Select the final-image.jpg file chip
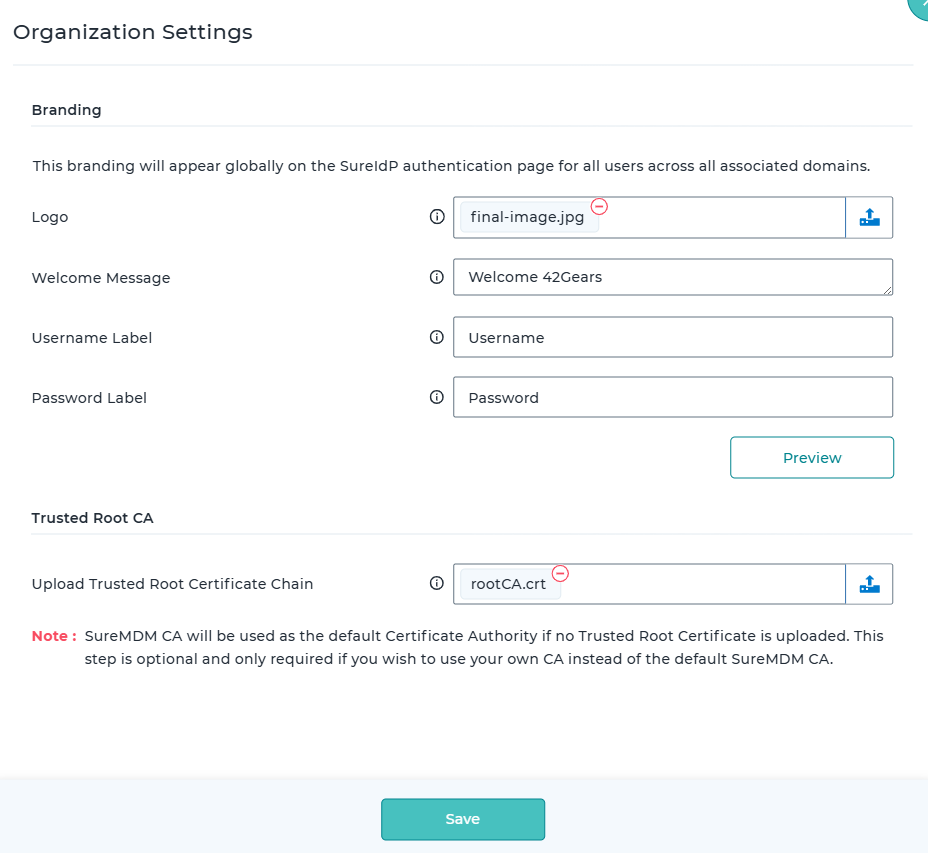The height and width of the screenshot is (853, 928). click(526, 218)
